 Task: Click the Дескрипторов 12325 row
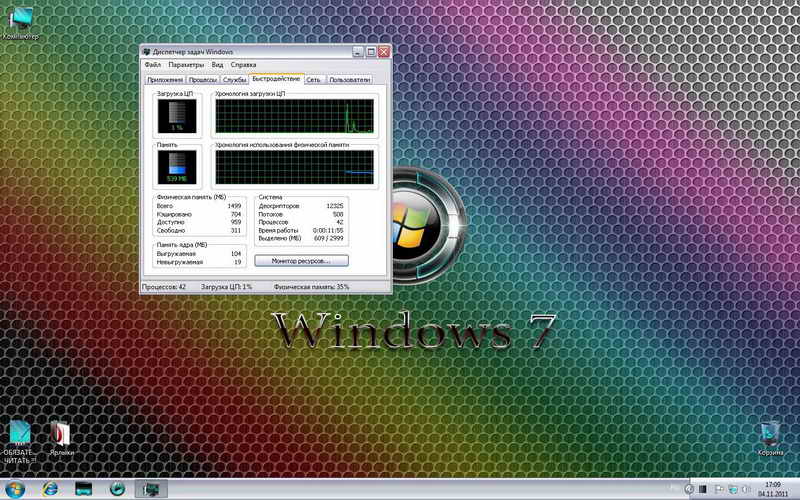tap(301, 206)
